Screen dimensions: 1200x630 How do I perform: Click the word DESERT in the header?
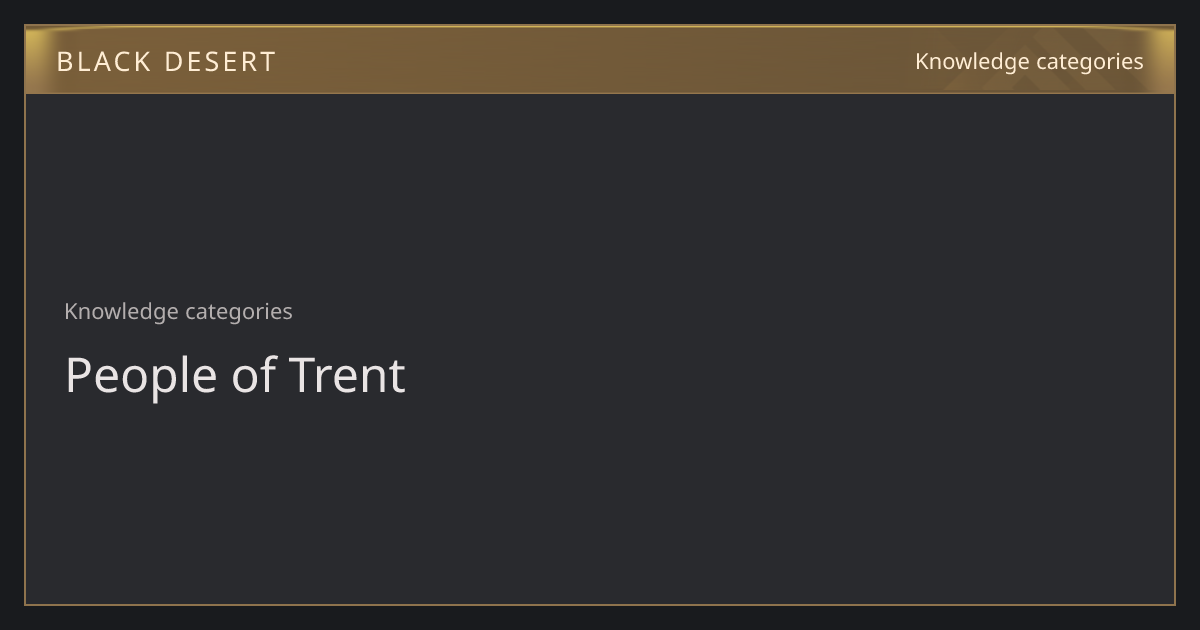pyautogui.click(x=220, y=62)
